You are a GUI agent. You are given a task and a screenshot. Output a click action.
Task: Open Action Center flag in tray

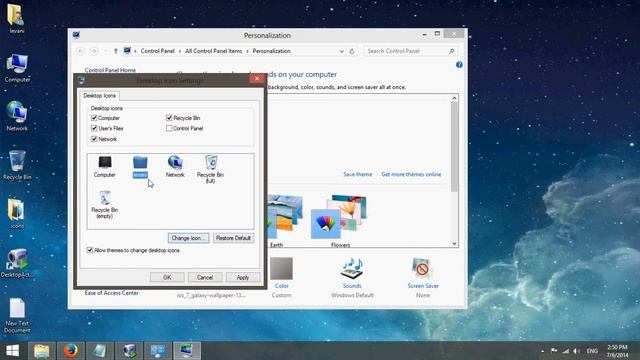coord(554,351)
